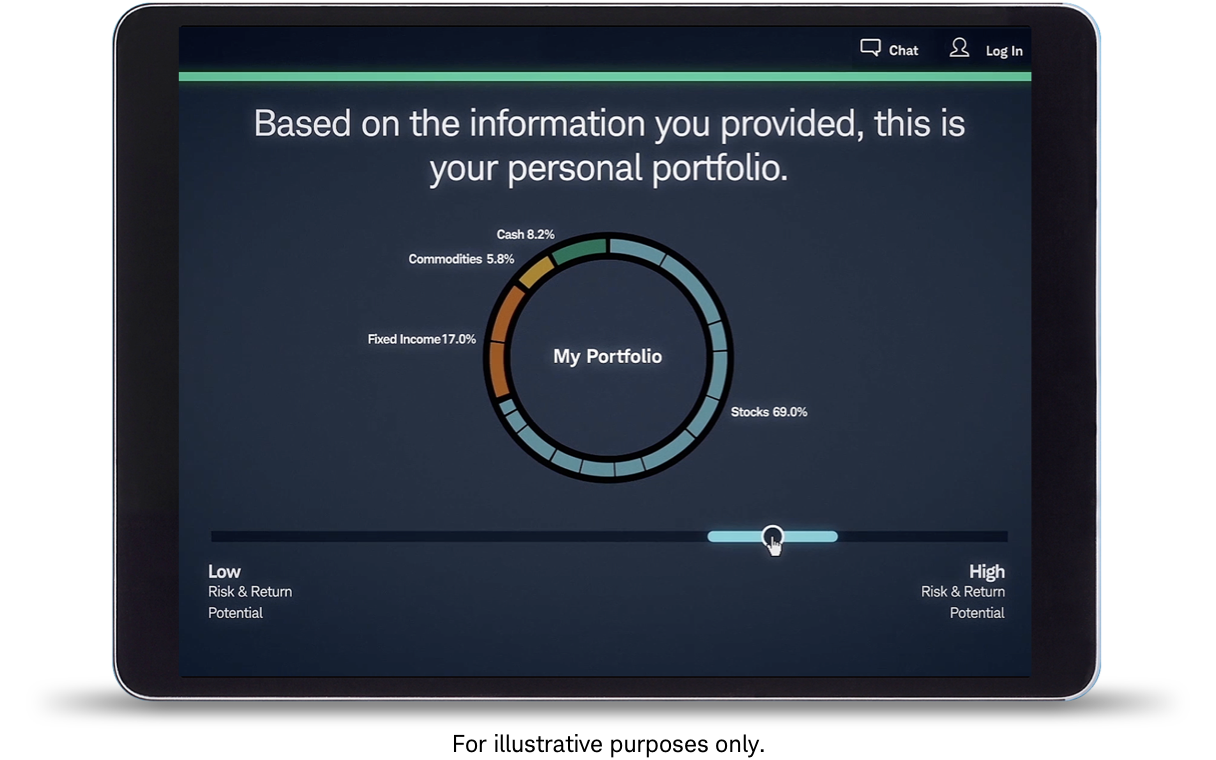Viewport: 1216px width, 760px height.
Task: Click the risk slider round handle
Action: (x=773, y=537)
